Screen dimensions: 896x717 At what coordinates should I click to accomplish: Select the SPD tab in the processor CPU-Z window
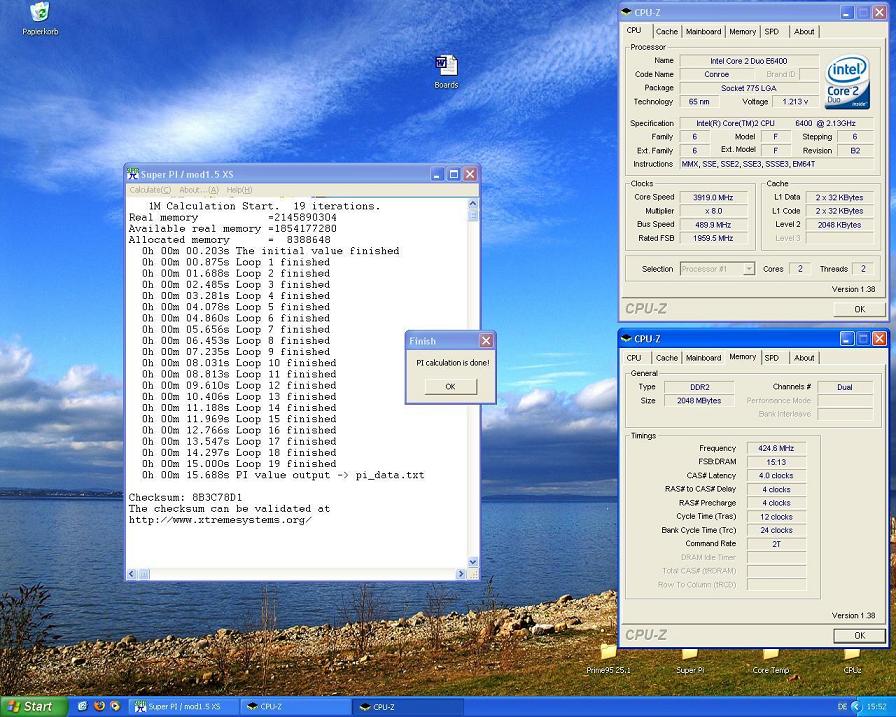771,31
